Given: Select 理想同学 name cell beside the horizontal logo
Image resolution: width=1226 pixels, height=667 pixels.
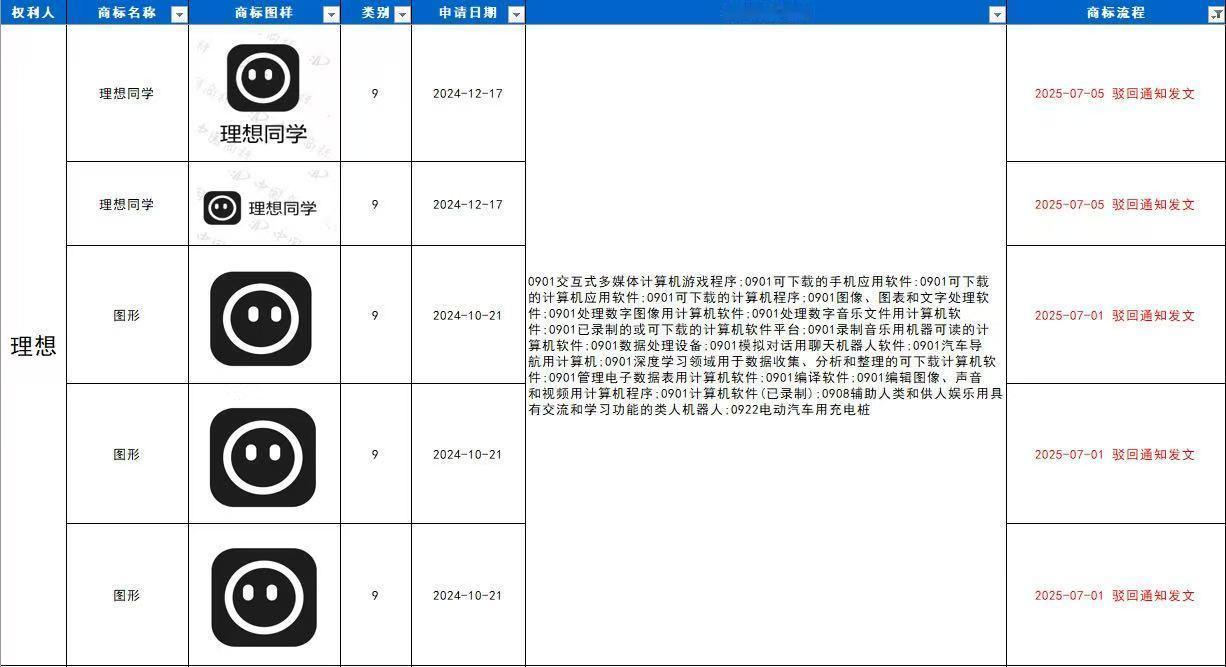Looking at the screenshot, I should click(x=127, y=204).
